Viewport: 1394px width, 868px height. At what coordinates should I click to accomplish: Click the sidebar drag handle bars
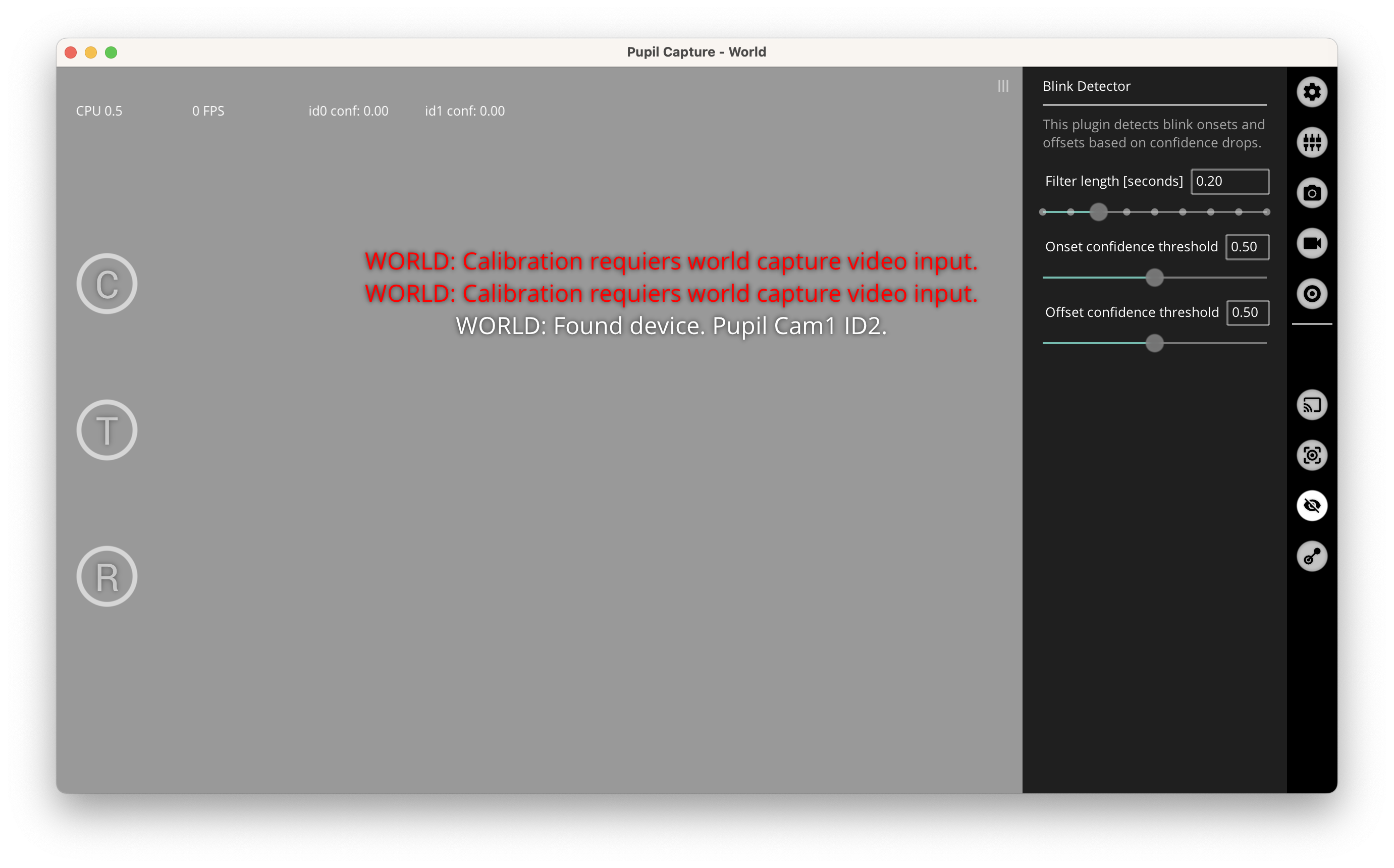coord(1002,86)
